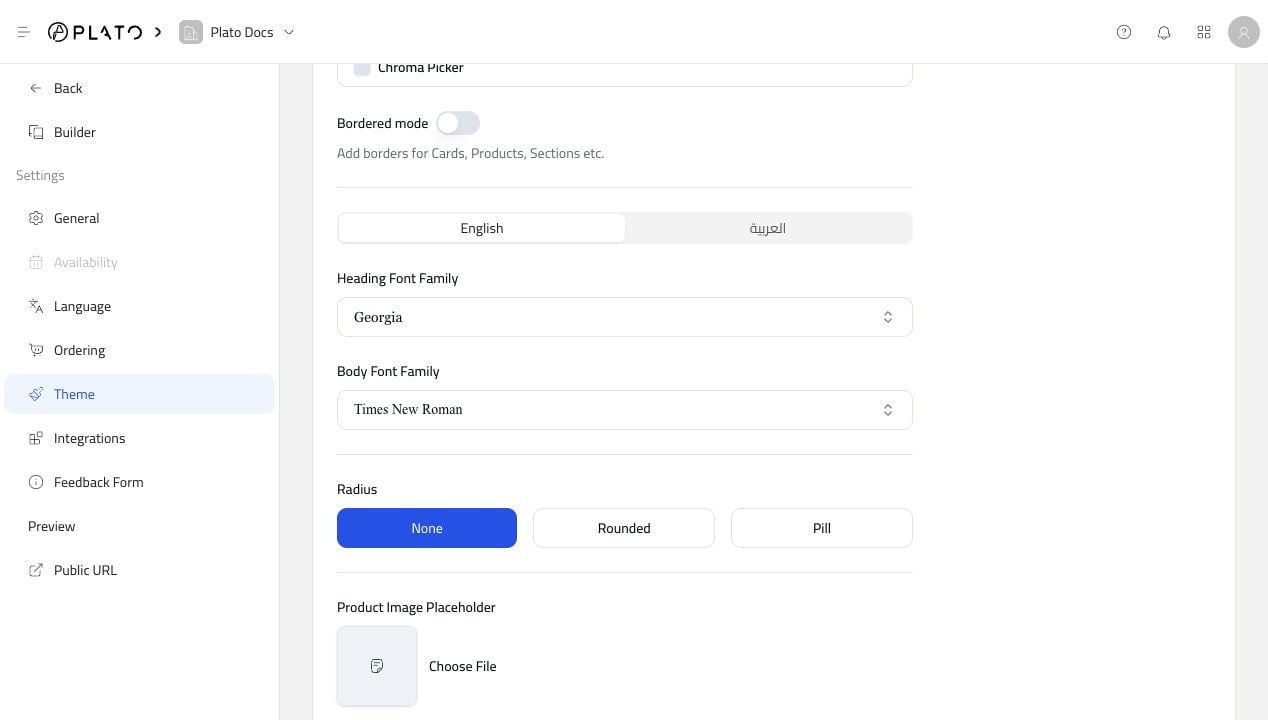Switch to the English language tab
Viewport: 1268px width, 720px height.
482,228
